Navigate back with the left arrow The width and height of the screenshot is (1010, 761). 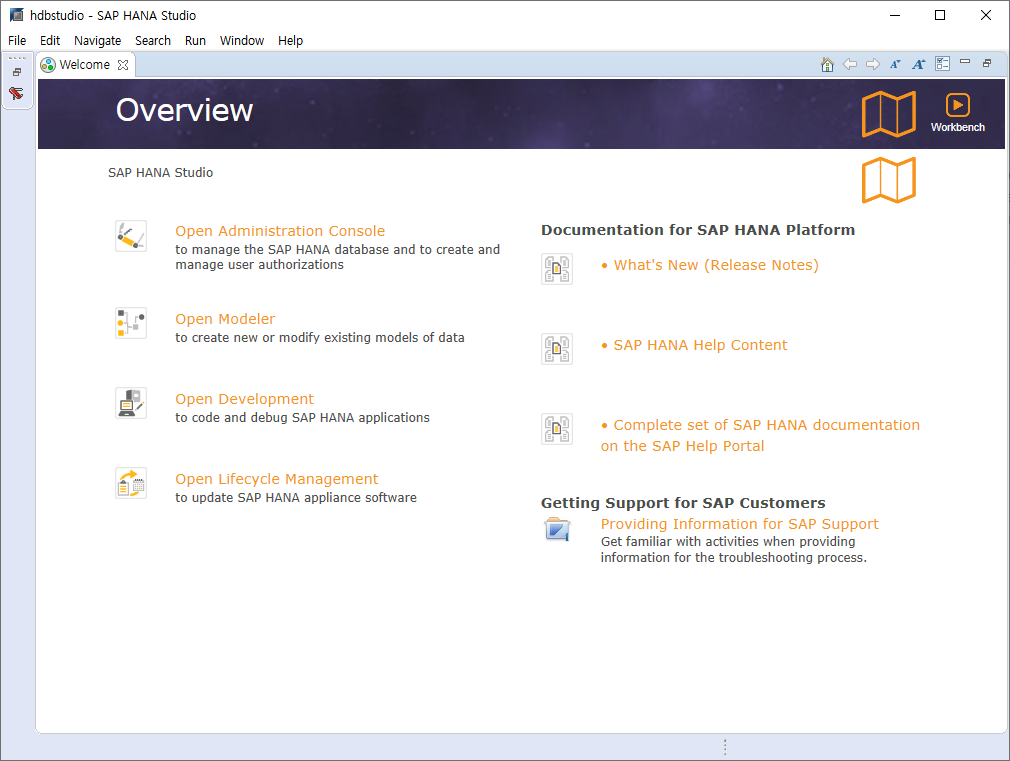click(x=850, y=64)
